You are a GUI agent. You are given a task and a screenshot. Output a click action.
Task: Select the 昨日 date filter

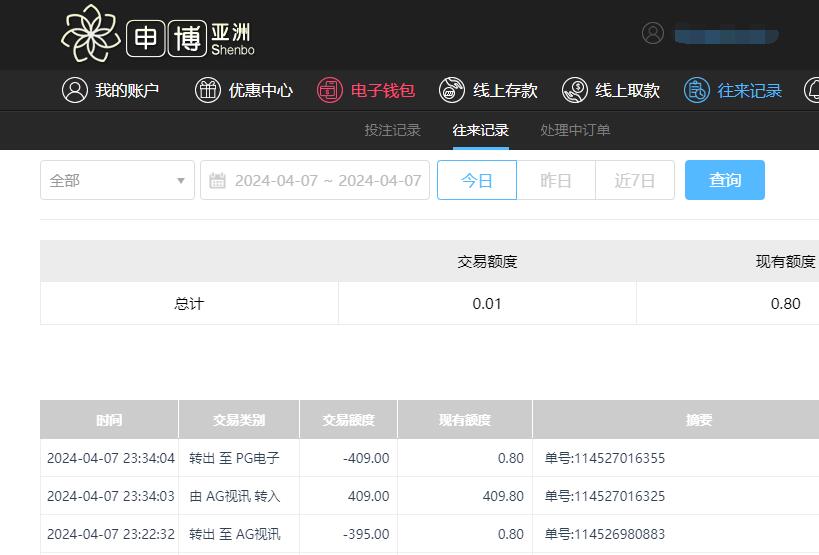click(x=556, y=180)
